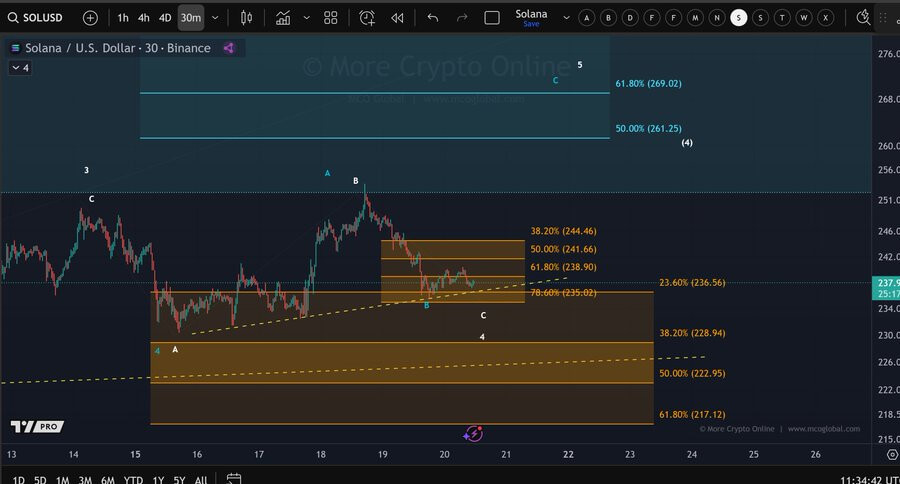The width and height of the screenshot is (900, 484).
Task: Select the 23.60% (236.56) Fibonacci label
Action: coord(692,282)
